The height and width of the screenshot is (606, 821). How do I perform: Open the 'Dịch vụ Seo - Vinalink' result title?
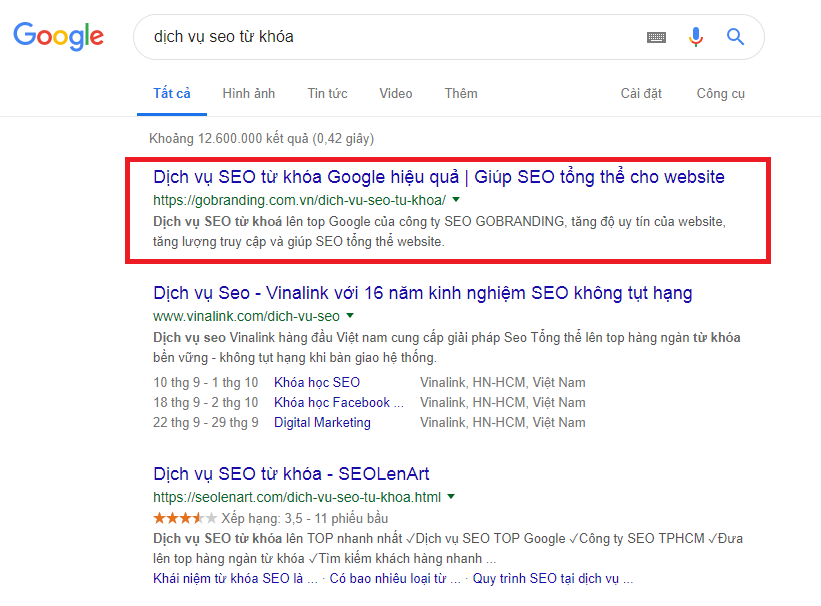tap(423, 293)
